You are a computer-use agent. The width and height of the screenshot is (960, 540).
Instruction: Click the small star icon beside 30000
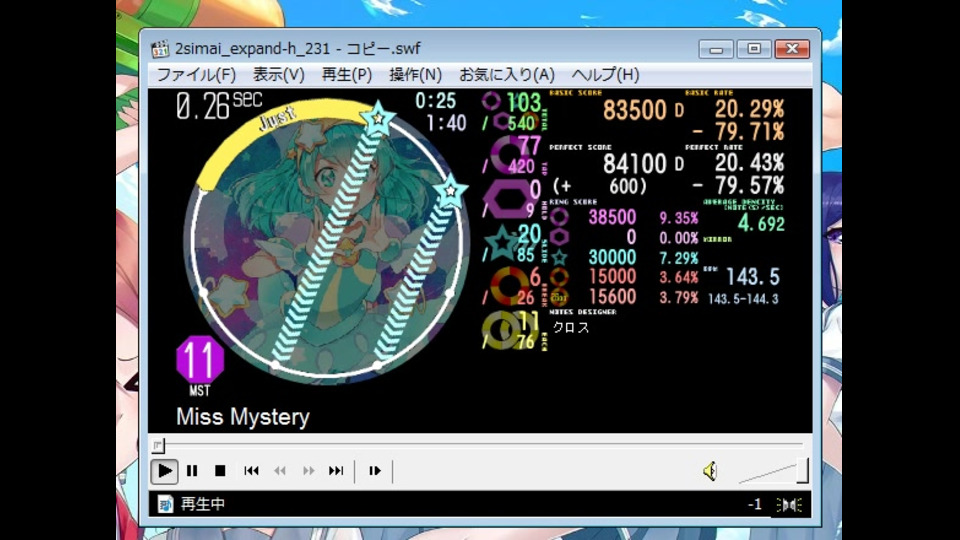558,257
